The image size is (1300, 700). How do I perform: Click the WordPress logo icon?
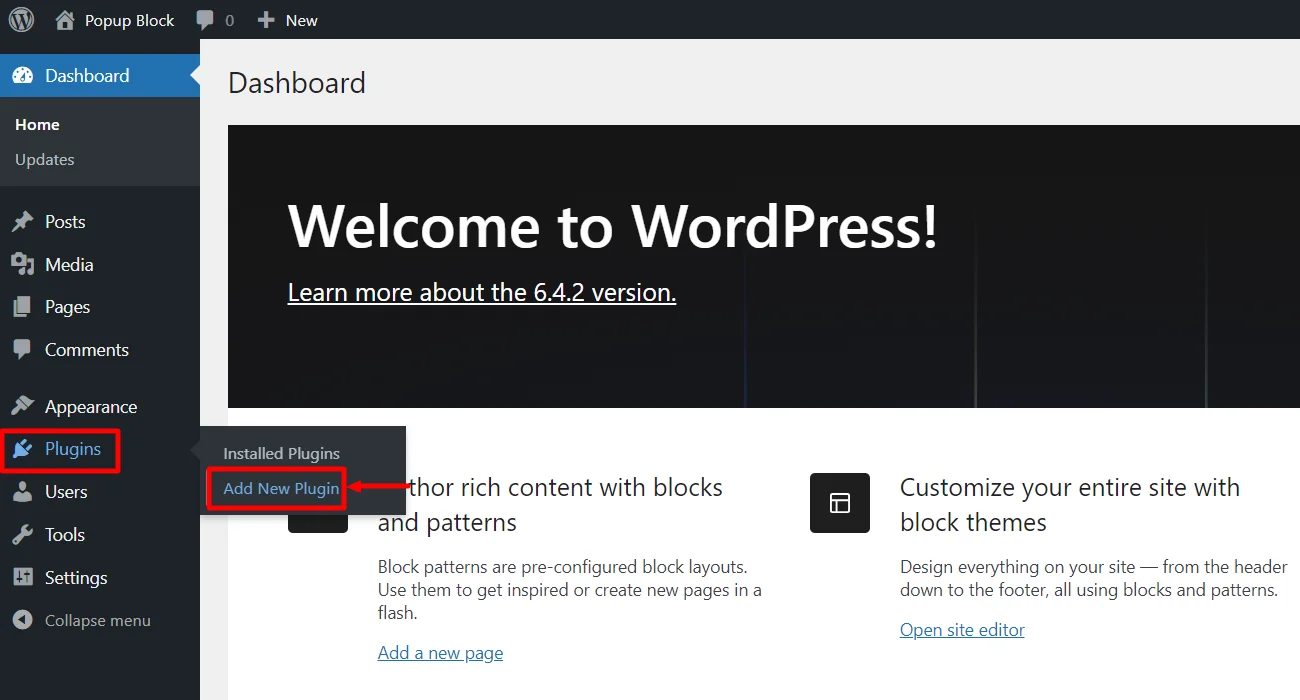pos(21,19)
